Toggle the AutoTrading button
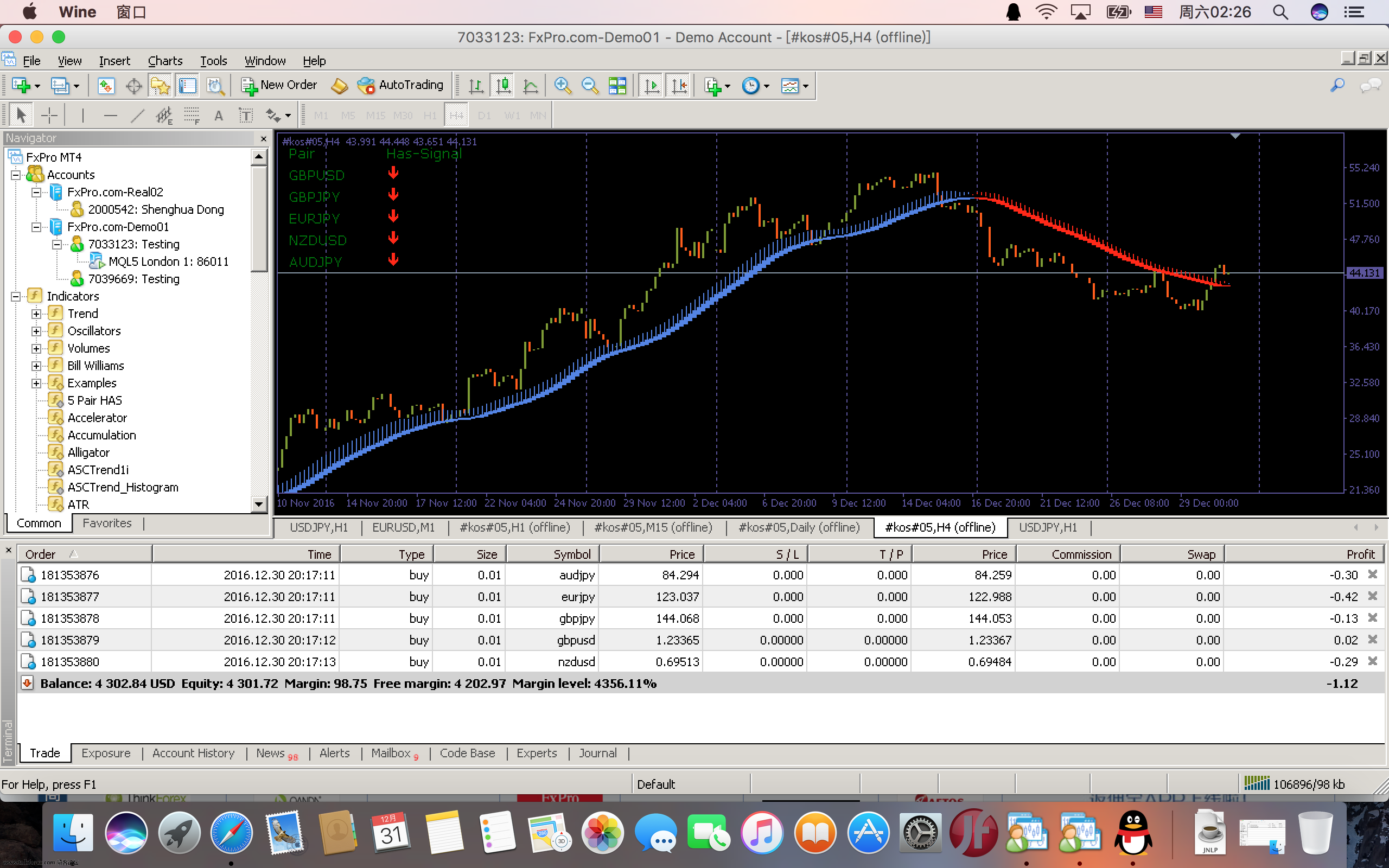 tap(400, 86)
